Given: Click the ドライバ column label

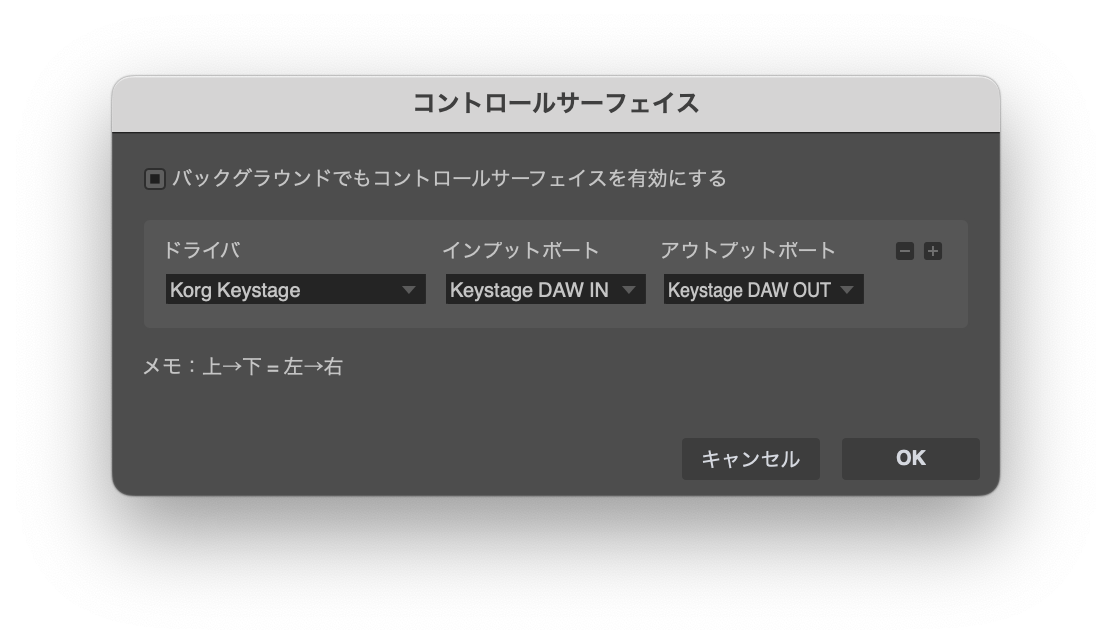Looking at the screenshot, I should click(x=202, y=250).
